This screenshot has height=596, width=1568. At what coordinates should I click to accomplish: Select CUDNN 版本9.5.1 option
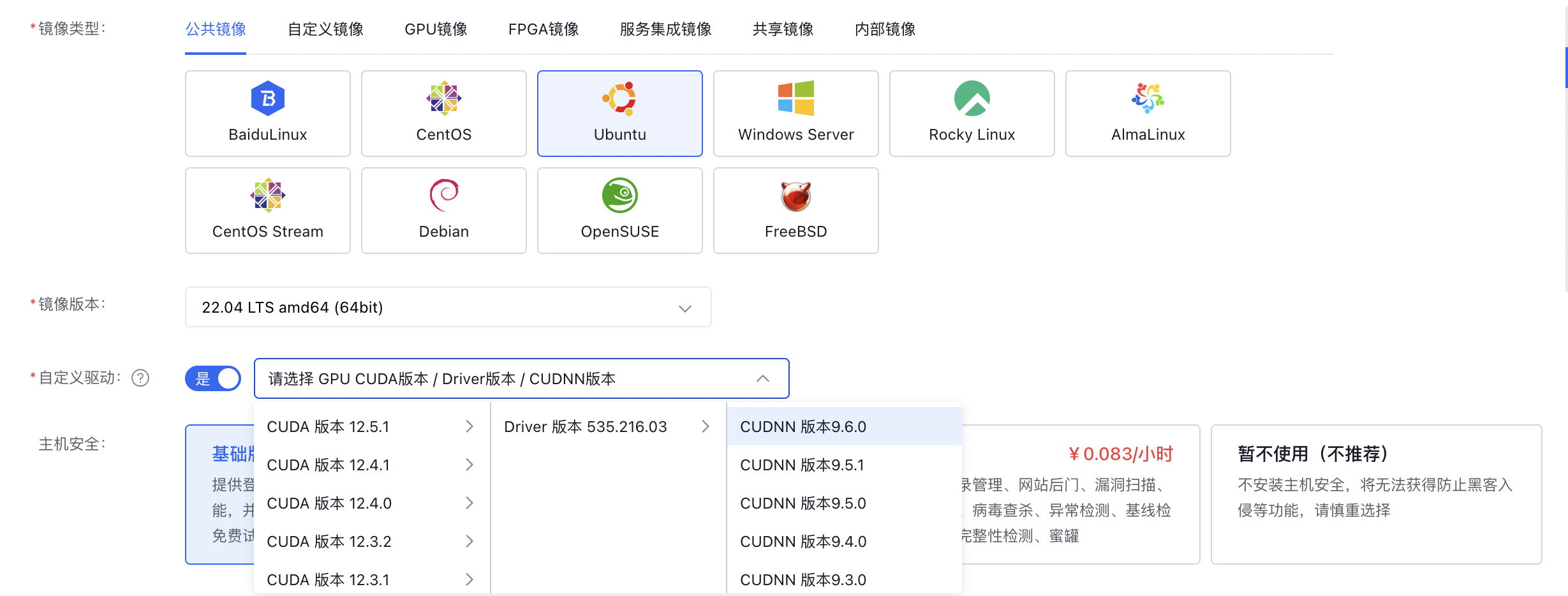tap(844, 465)
